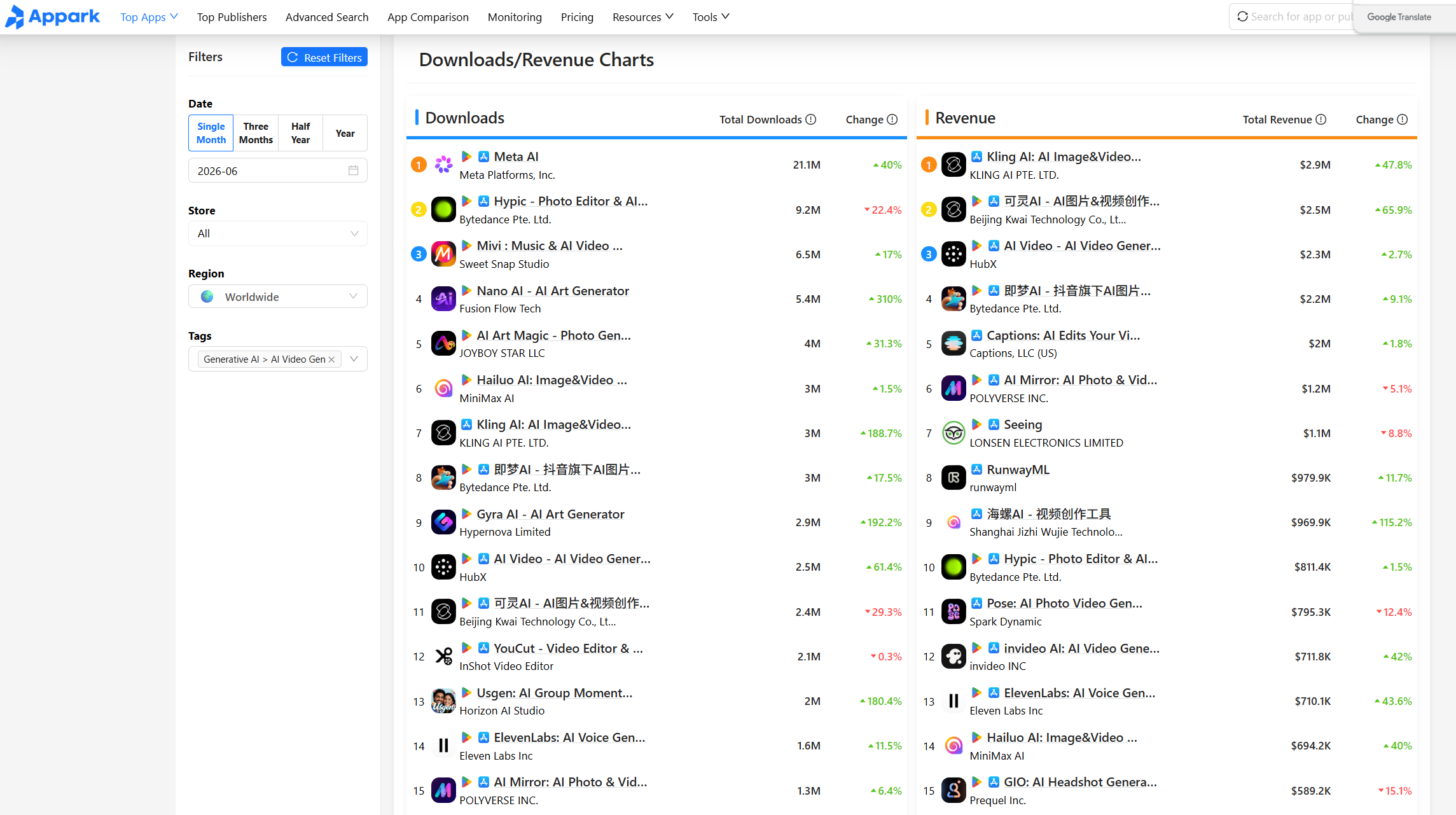Click the RunwayML app icon

pyautogui.click(x=953, y=478)
